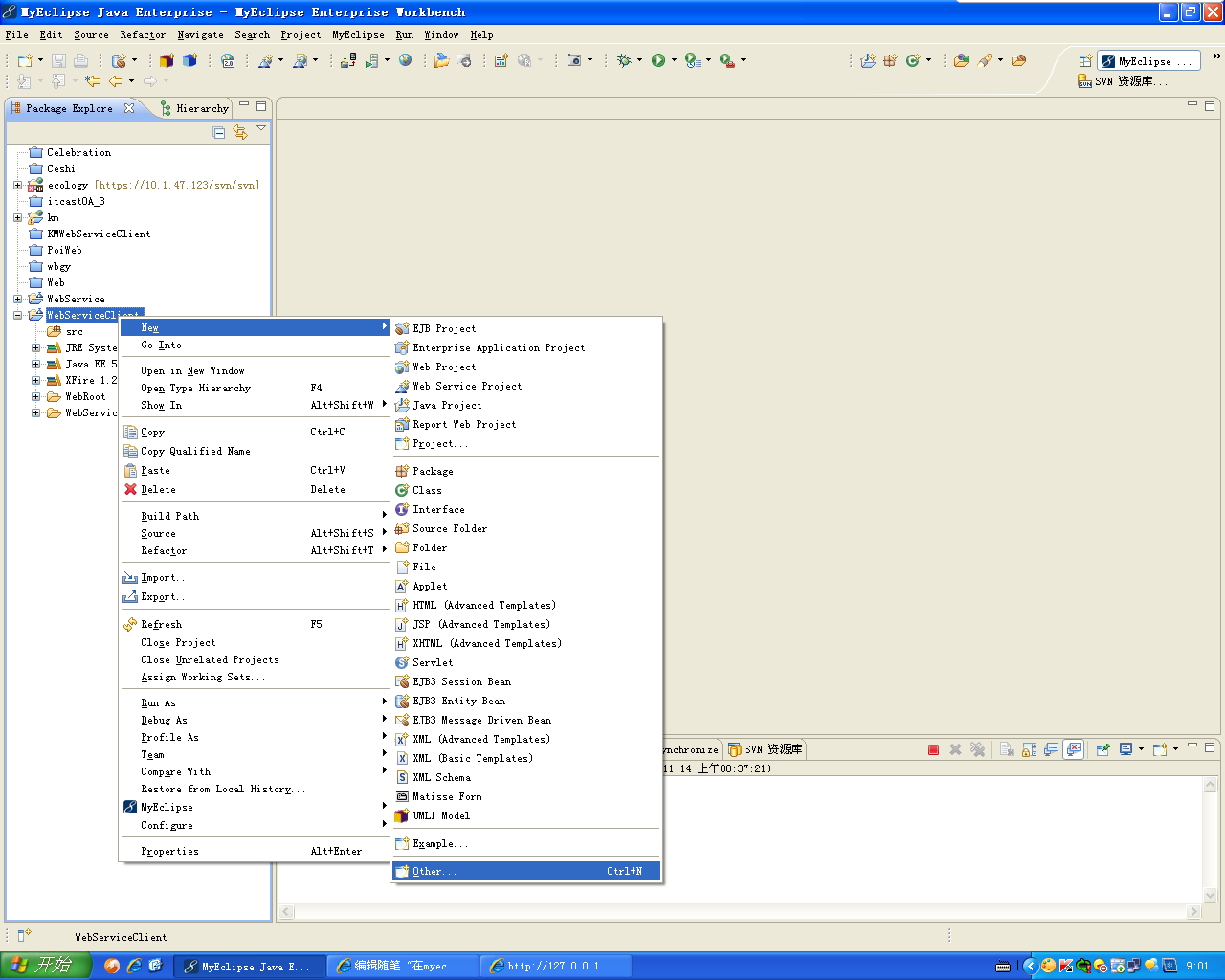Click Properties in the context menu
The width and height of the screenshot is (1225, 980).
click(x=255, y=852)
